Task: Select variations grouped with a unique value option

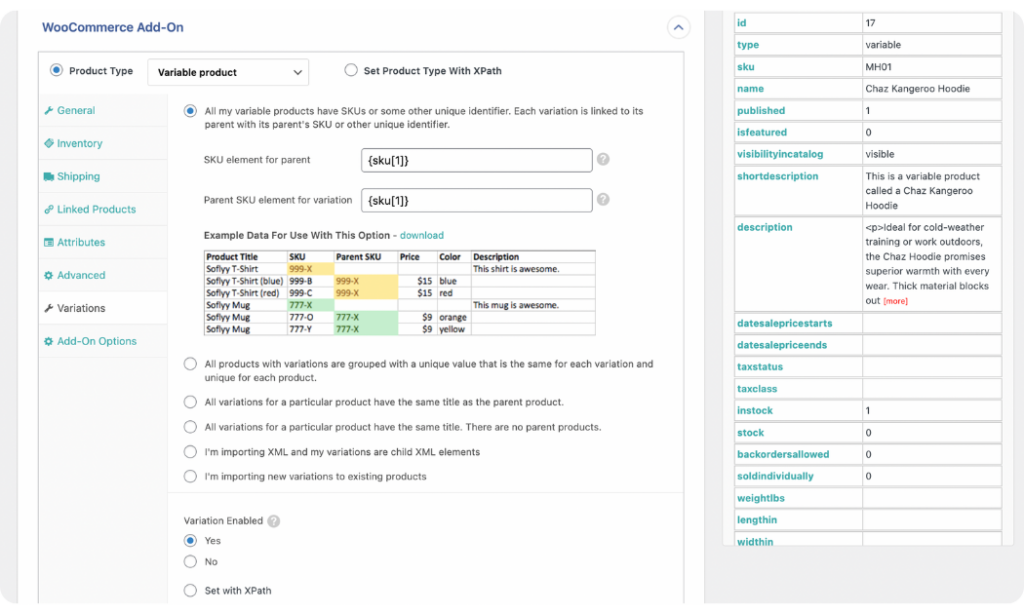Action: (x=190, y=364)
